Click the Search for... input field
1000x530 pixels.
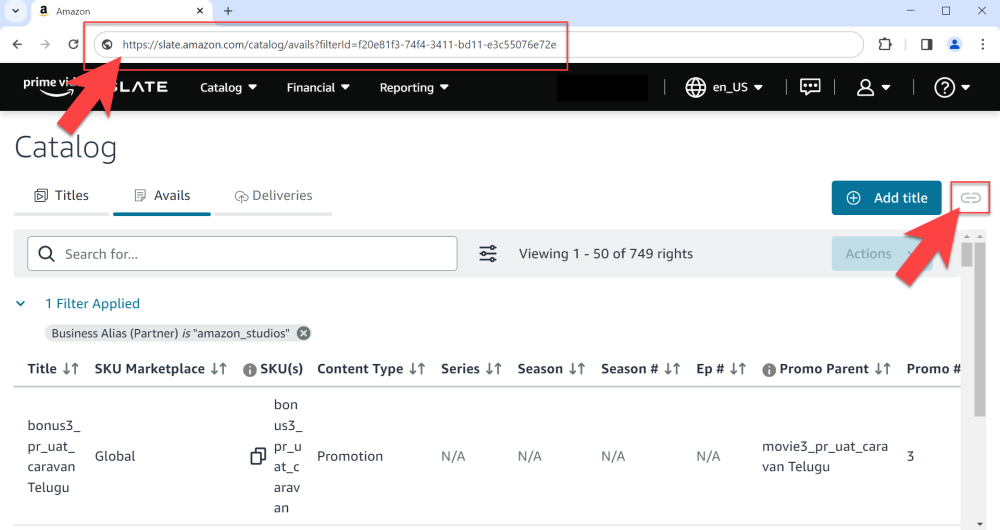[x=255, y=254]
